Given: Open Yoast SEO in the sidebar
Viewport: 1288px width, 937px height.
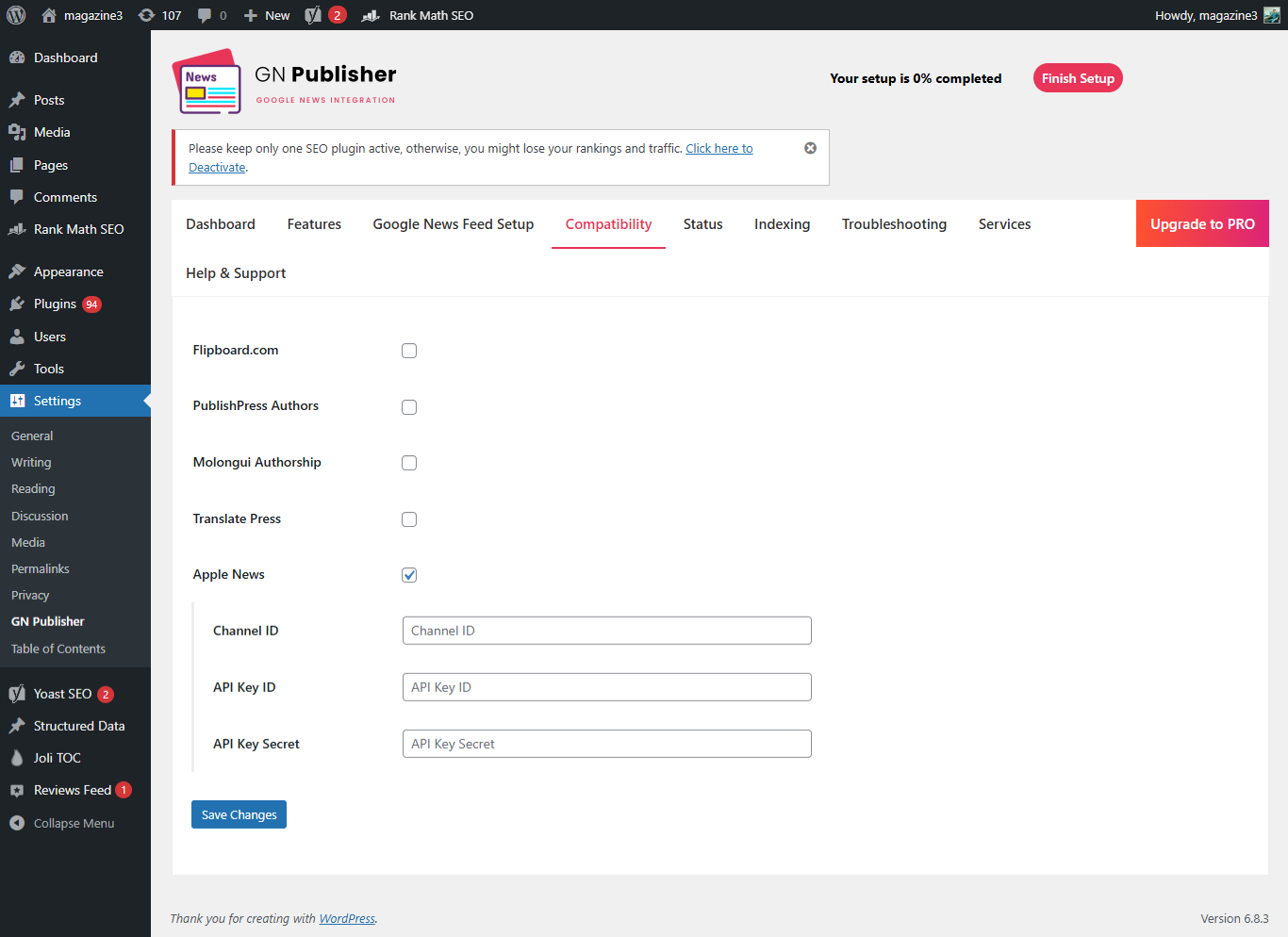Looking at the screenshot, I should [x=75, y=694].
